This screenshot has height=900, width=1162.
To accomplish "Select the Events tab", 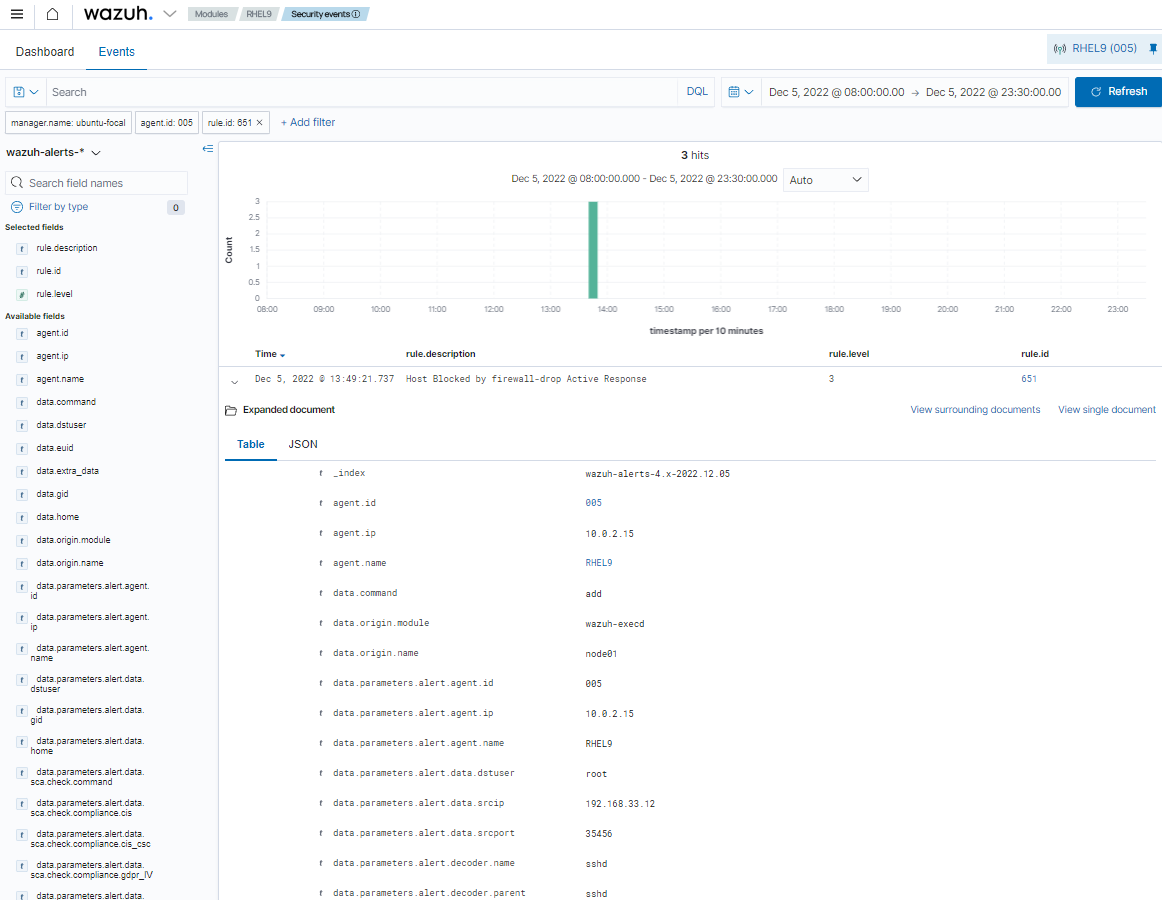I will [116, 52].
